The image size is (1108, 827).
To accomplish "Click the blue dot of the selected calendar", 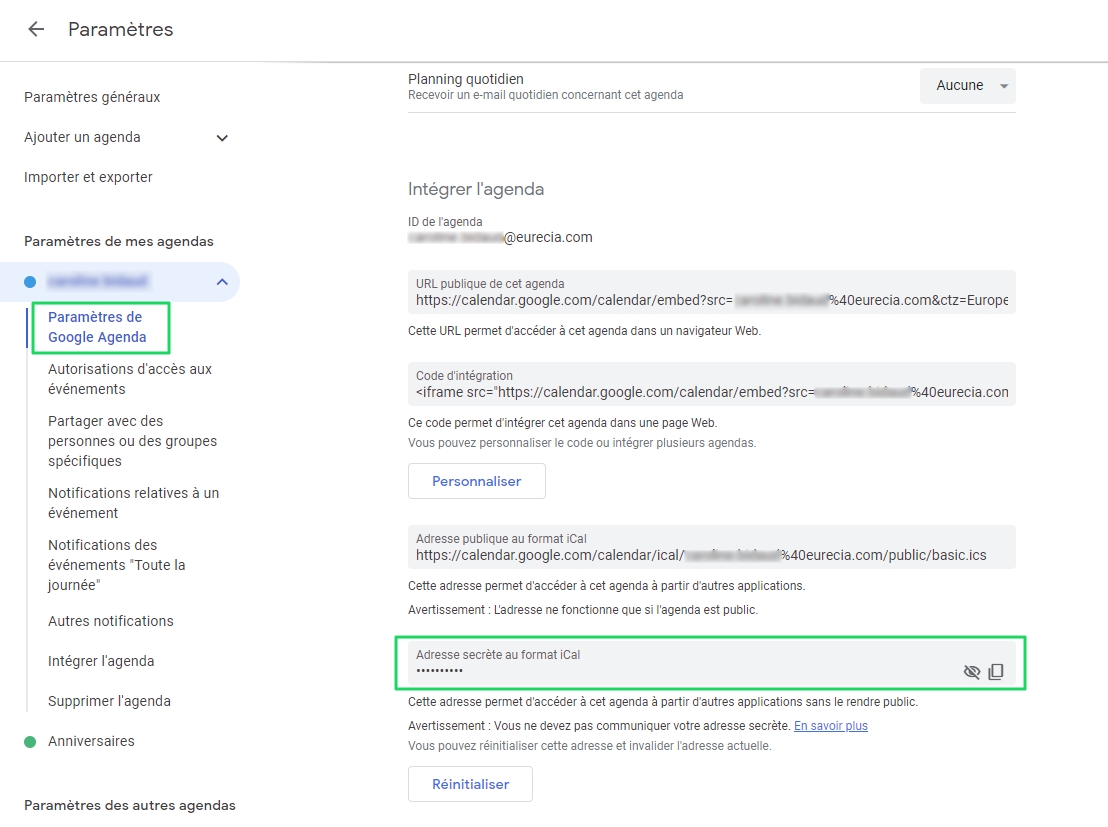I will pyautogui.click(x=30, y=282).
